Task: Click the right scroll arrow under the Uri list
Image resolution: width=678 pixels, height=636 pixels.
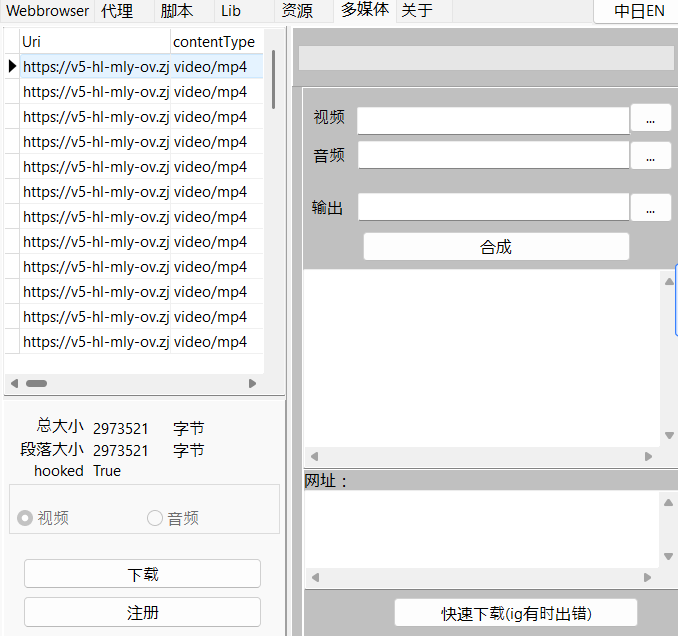Action: click(x=253, y=383)
